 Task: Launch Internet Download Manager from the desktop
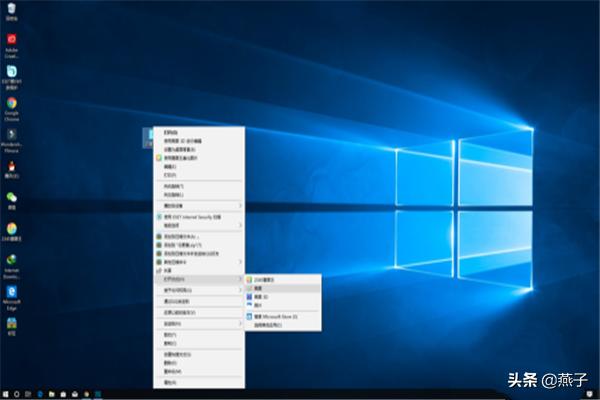click(11, 266)
